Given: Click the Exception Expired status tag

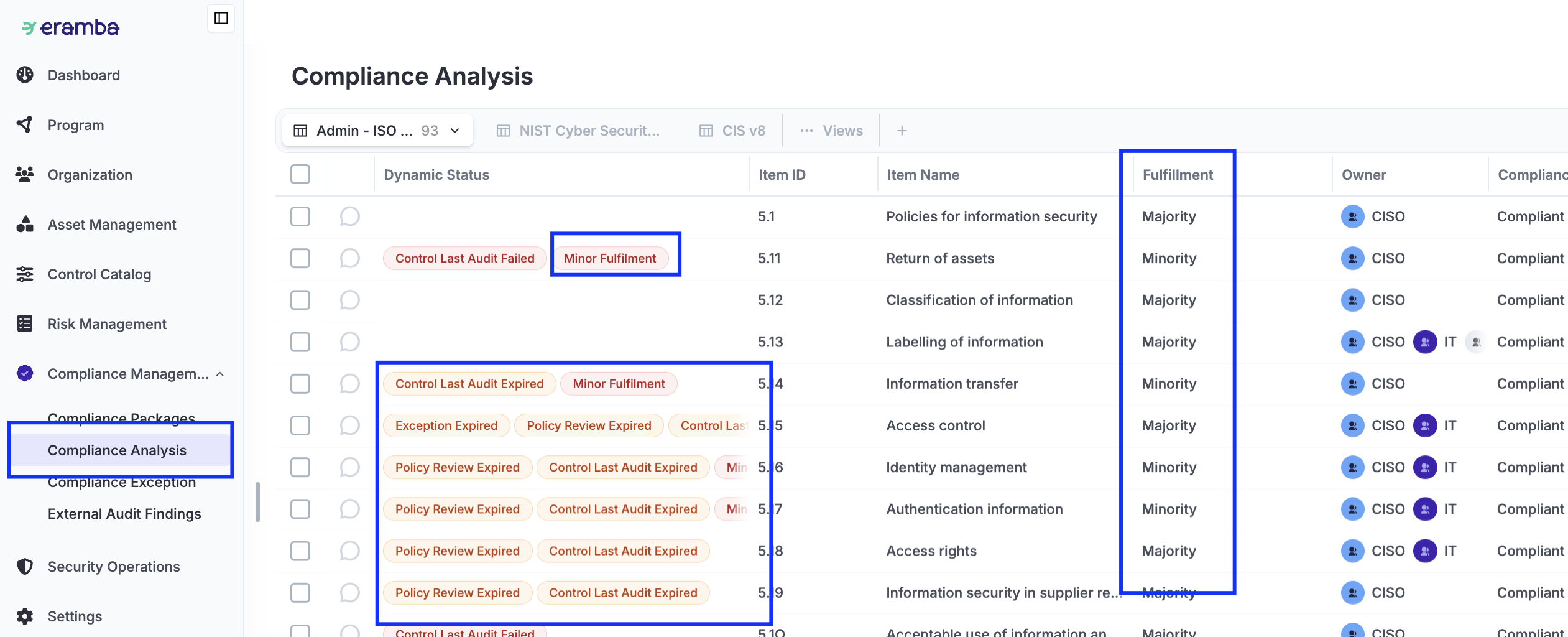Looking at the screenshot, I should click(x=446, y=425).
